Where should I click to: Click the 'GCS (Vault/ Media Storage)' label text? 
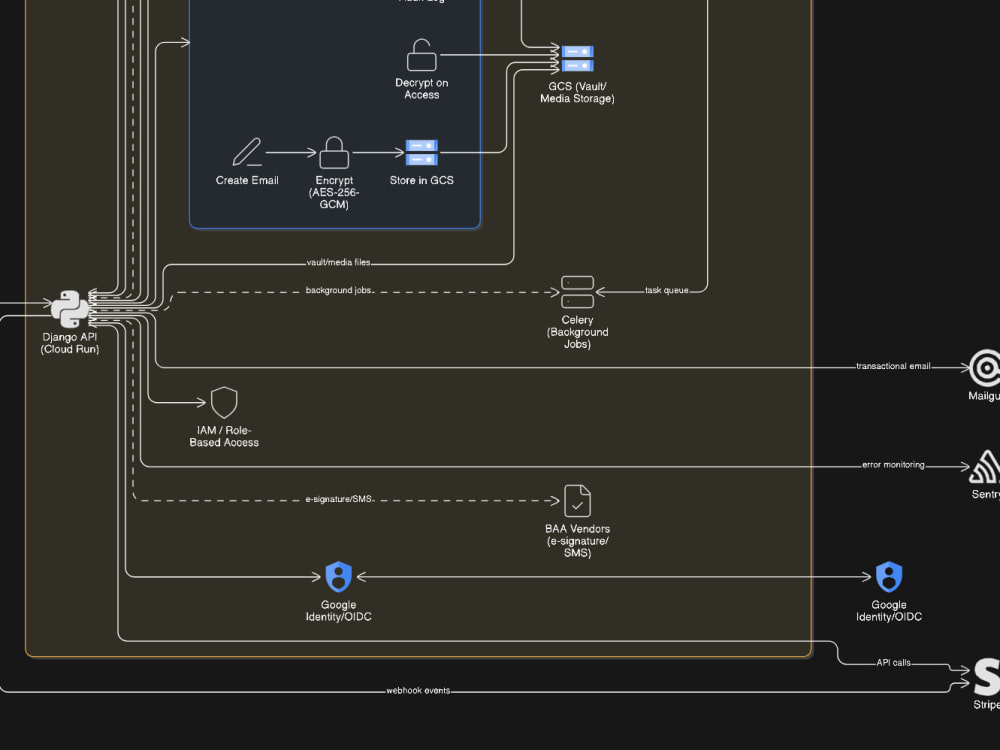(x=577, y=92)
